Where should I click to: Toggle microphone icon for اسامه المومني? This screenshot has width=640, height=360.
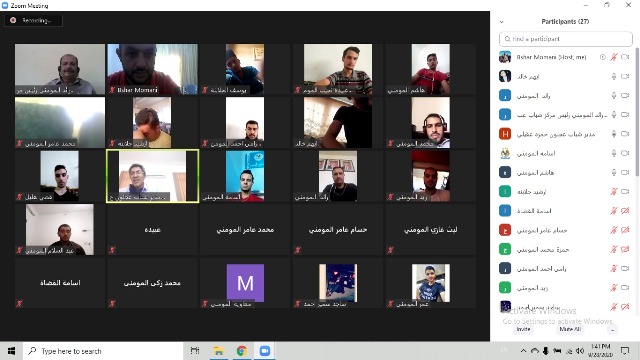point(613,153)
